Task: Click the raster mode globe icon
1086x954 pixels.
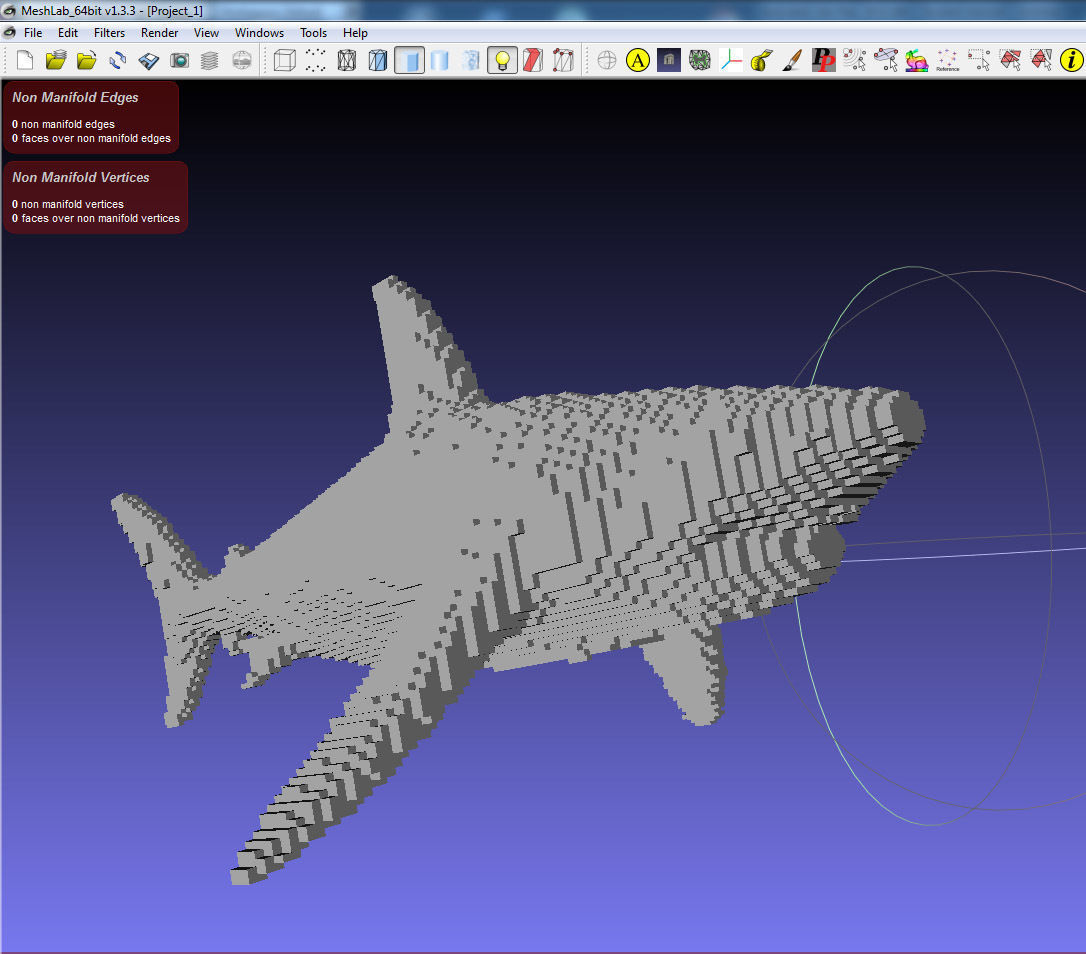Action: 241,60
